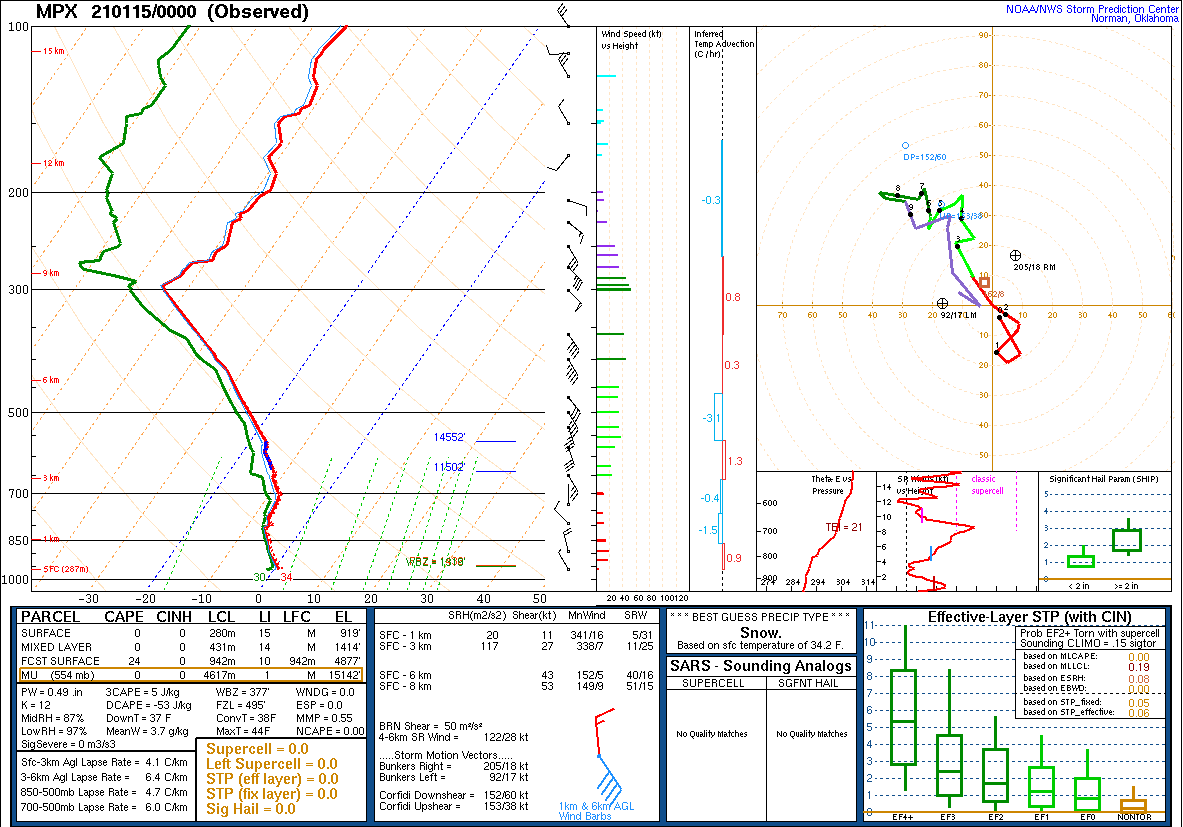Click the Bunkers right-mover crosshair marker on hodograph

point(1016,256)
